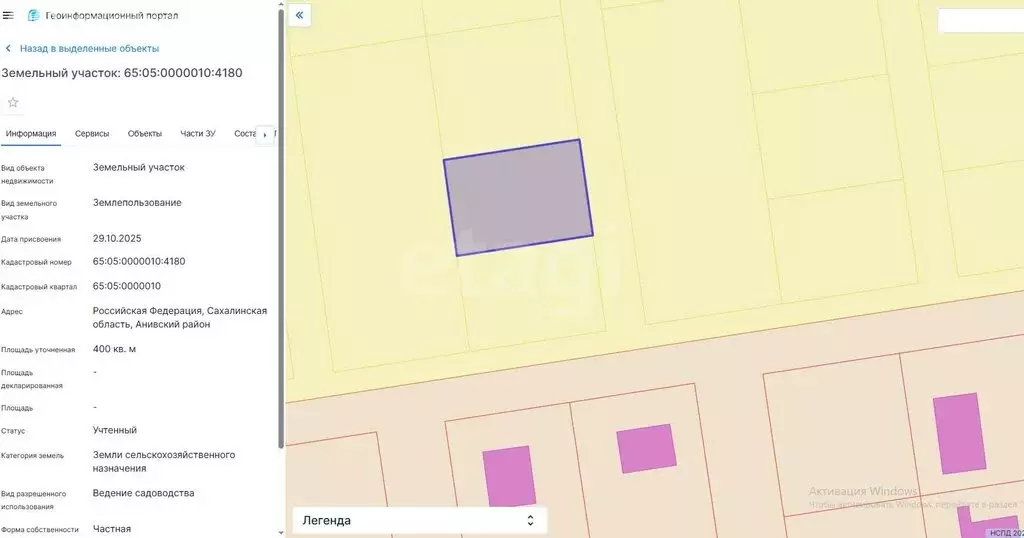Open the hamburger main menu
Screen dimensions: 1024x538
click(x=9, y=15)
